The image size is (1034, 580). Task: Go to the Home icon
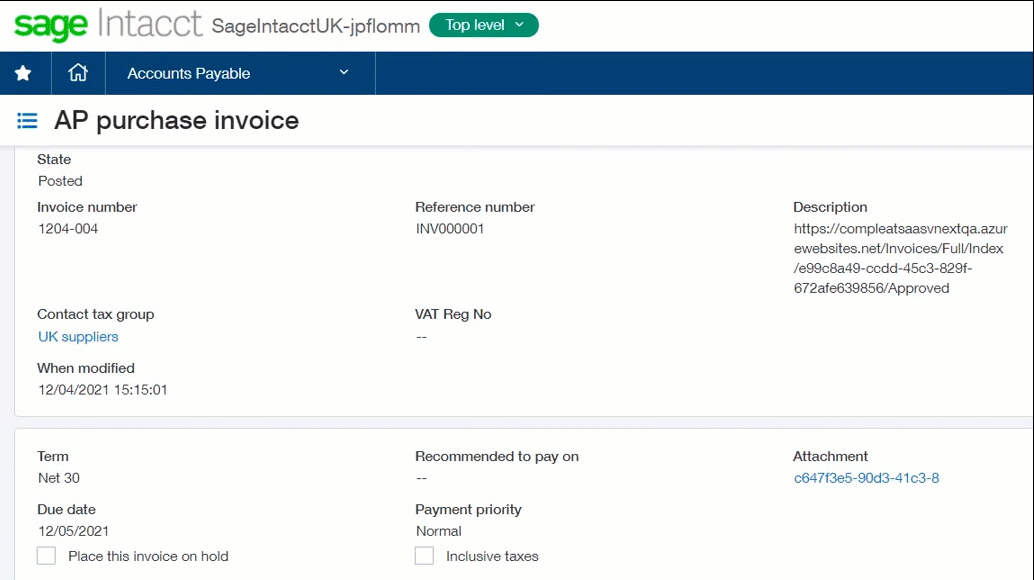click(x=78, y=72)
